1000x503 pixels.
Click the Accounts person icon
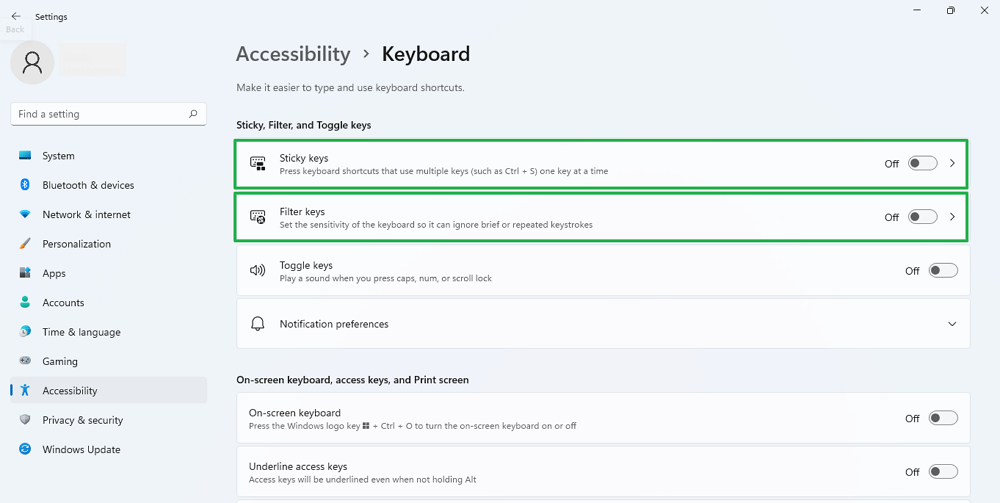tap(25, 302)
